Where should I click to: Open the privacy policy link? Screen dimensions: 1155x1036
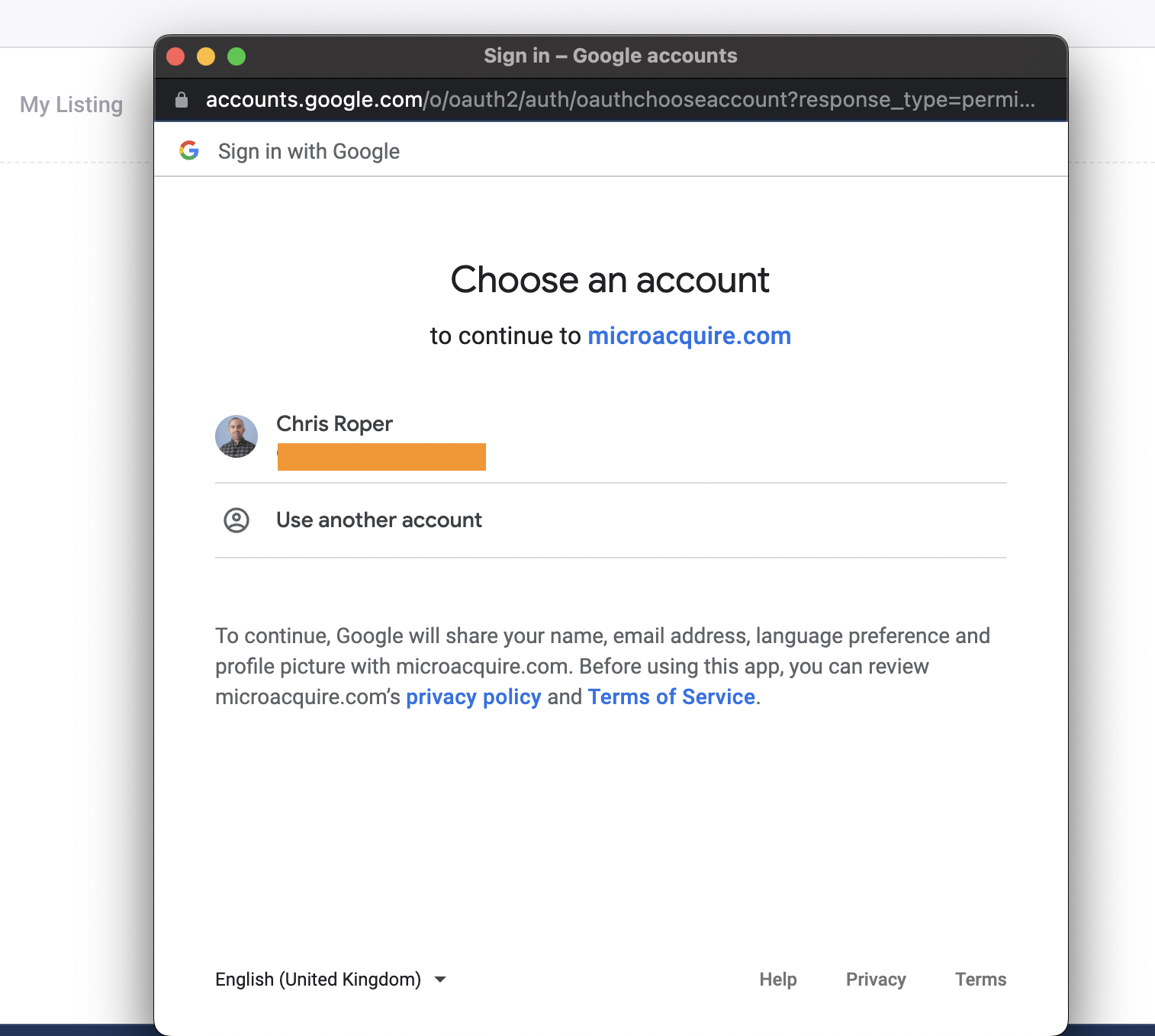click(474, 697)
